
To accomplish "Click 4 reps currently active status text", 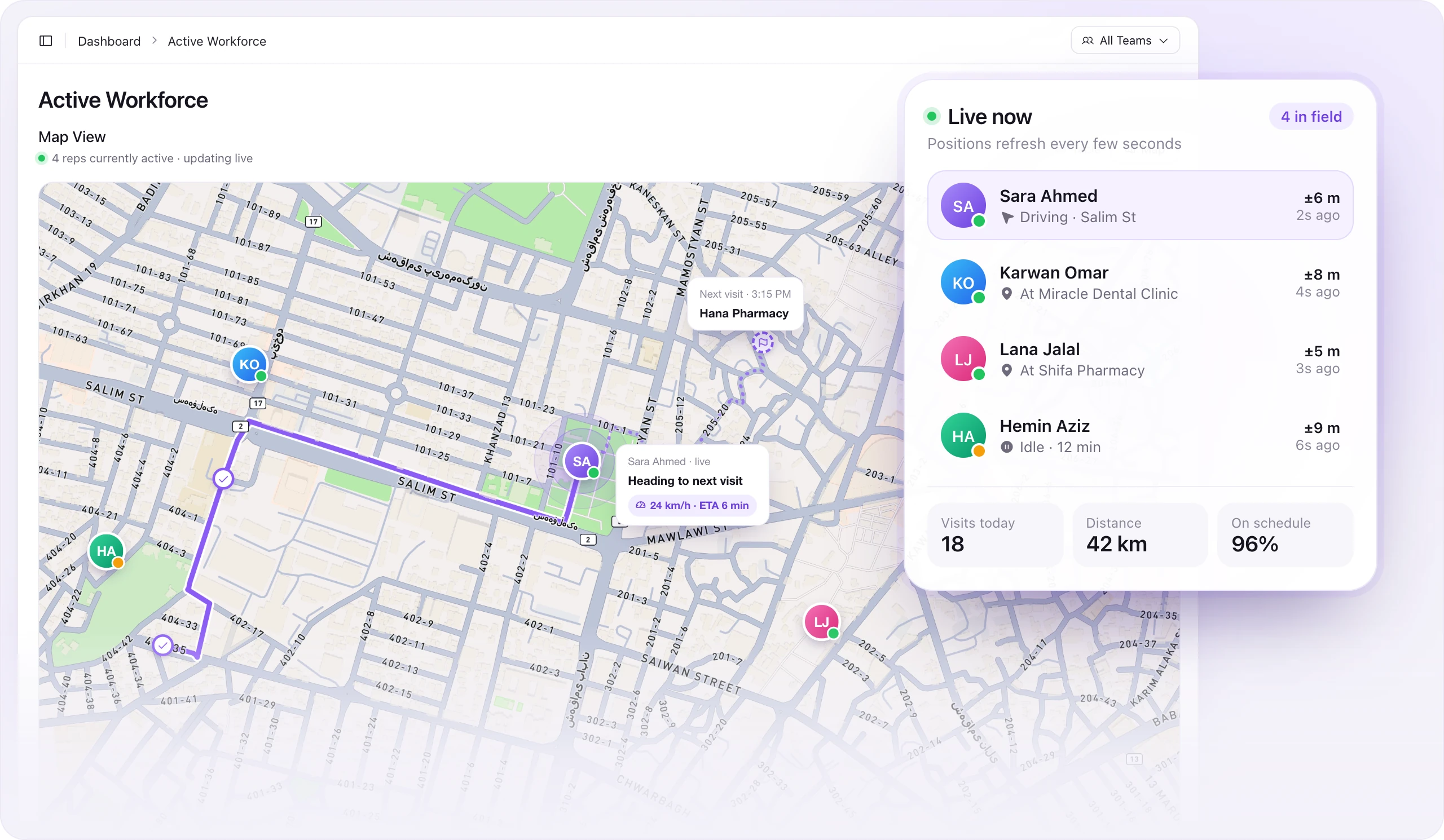I will coord(152,158).
